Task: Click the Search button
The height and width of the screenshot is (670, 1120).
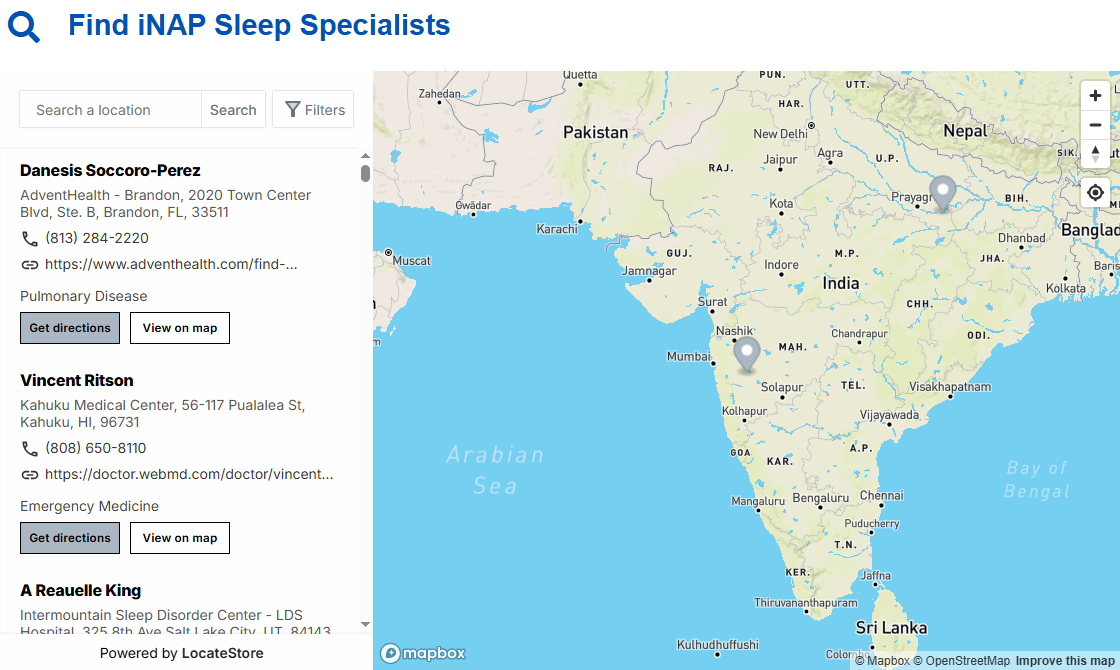Action: point(233,110)
